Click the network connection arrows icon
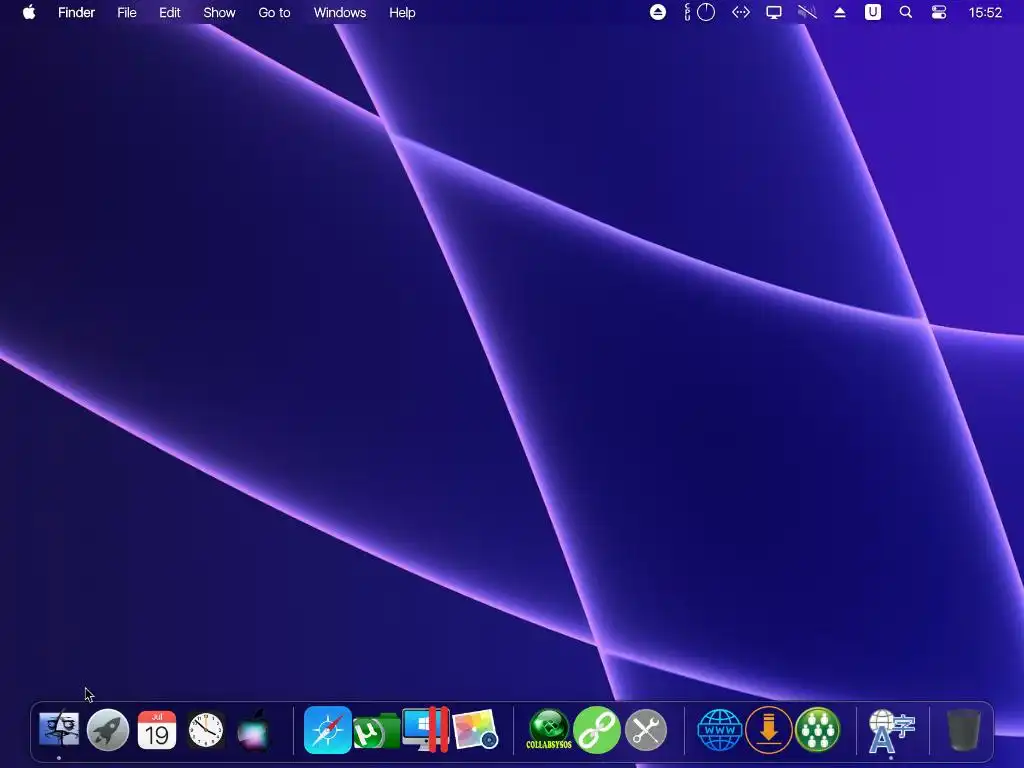This screenshot has height=768, width=1024. pos(741,12)
